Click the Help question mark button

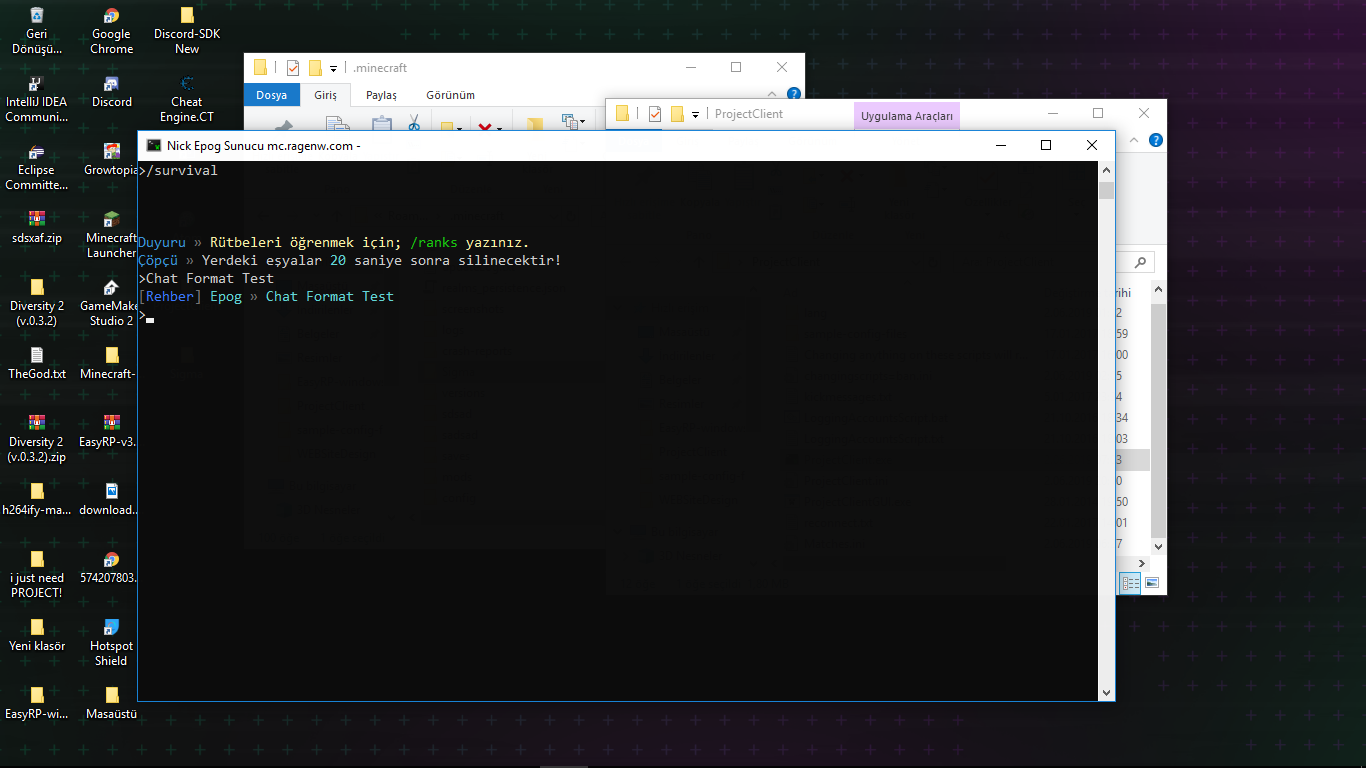[793, 95]
